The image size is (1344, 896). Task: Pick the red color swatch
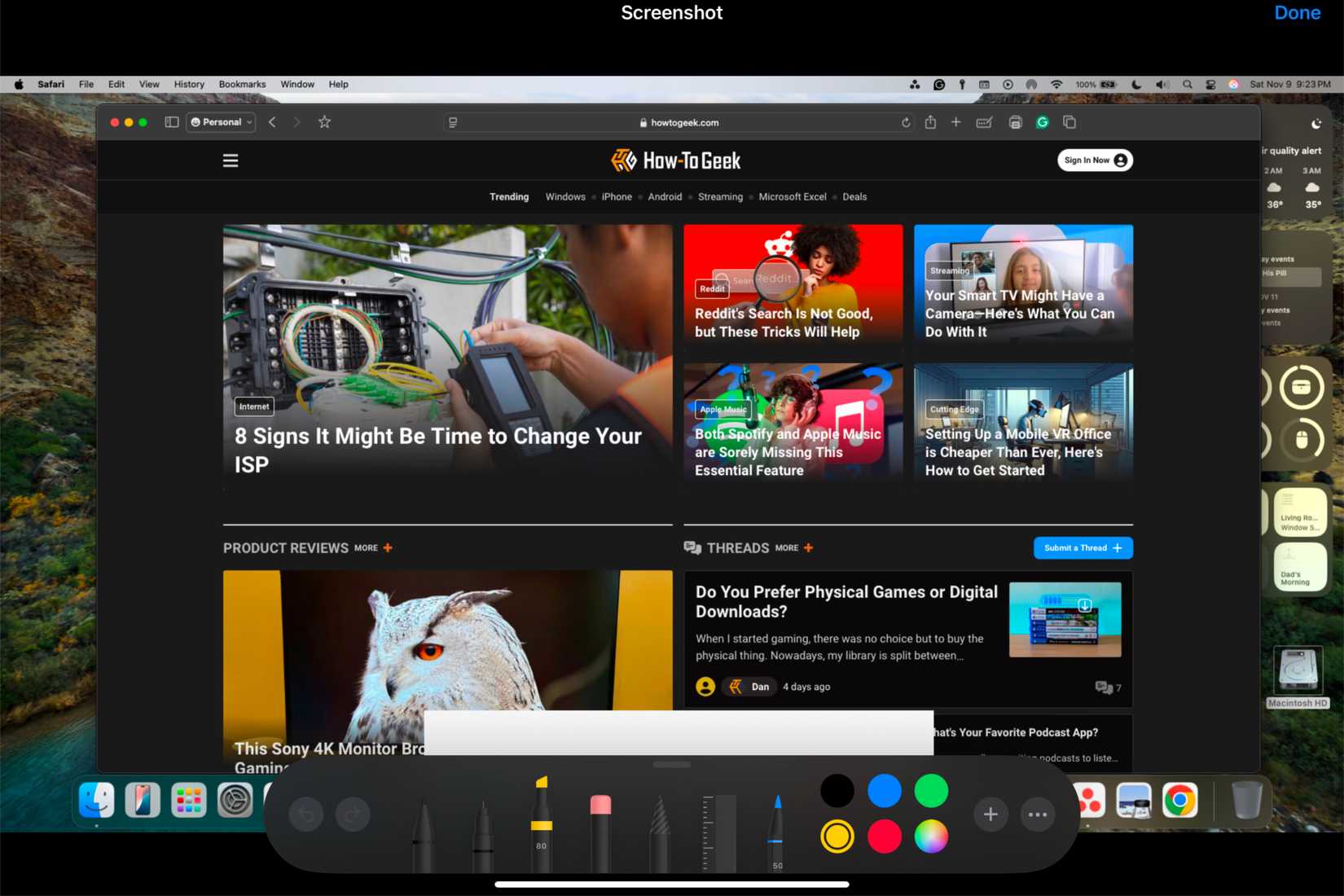pos(885,837)
